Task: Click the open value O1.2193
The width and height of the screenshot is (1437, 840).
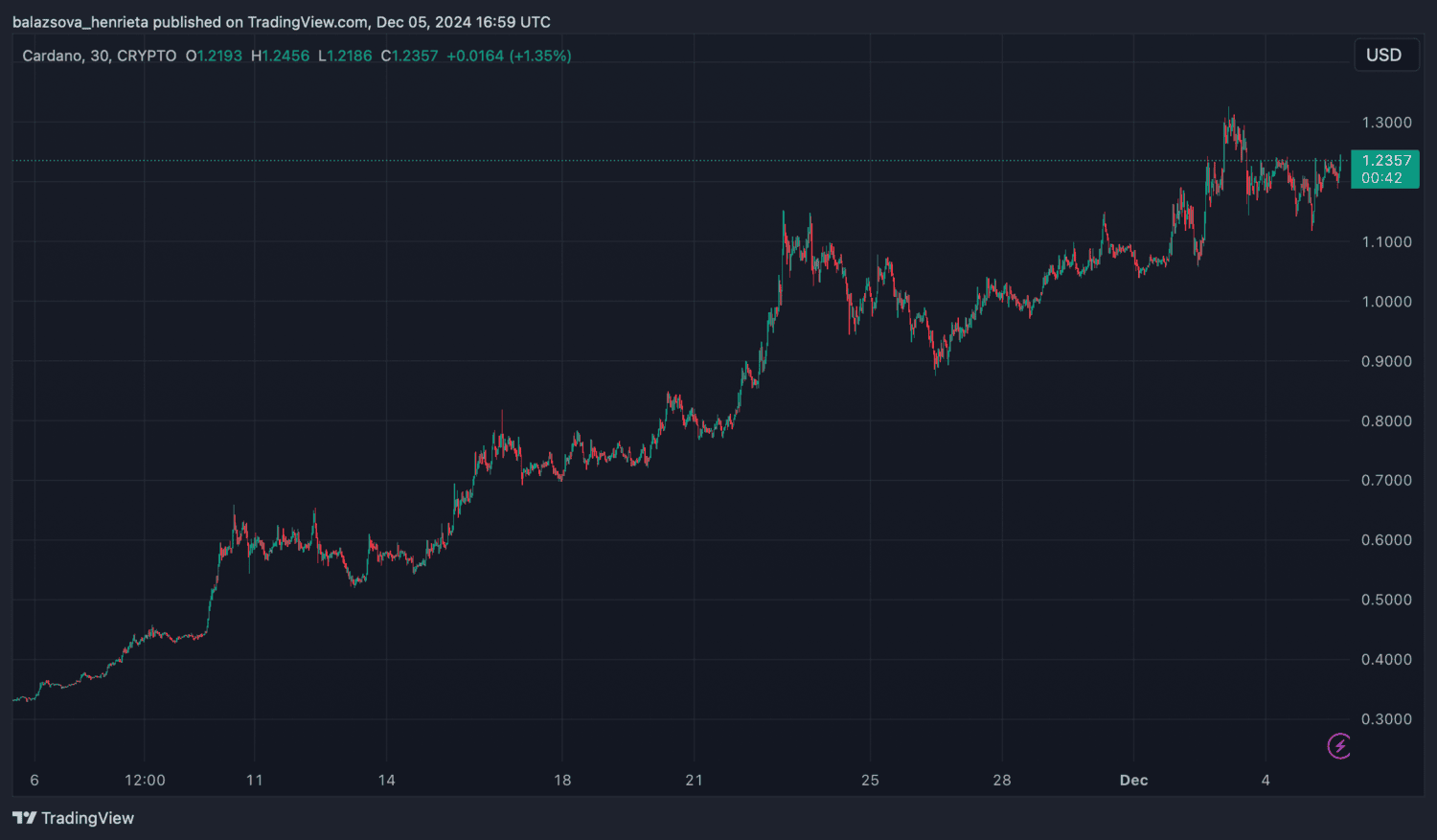Action: (x=214, y=57)
